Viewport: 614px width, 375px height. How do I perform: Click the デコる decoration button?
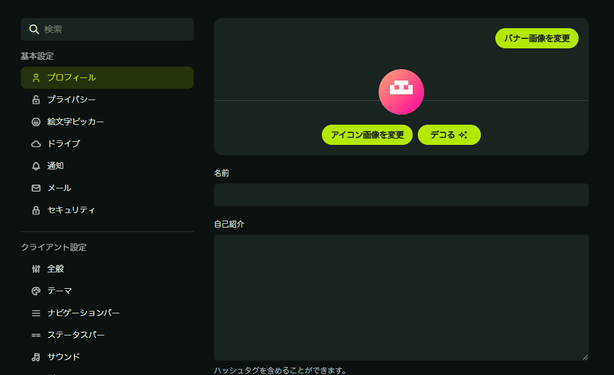(x=449, y=135)
